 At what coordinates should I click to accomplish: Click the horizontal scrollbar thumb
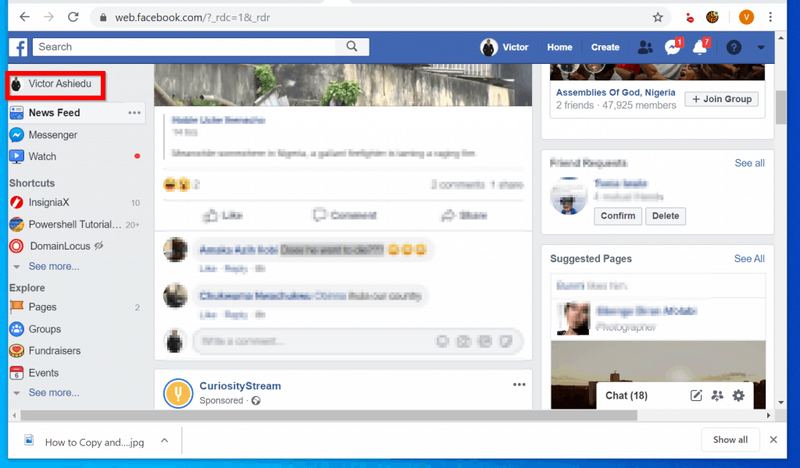point(329,416)
